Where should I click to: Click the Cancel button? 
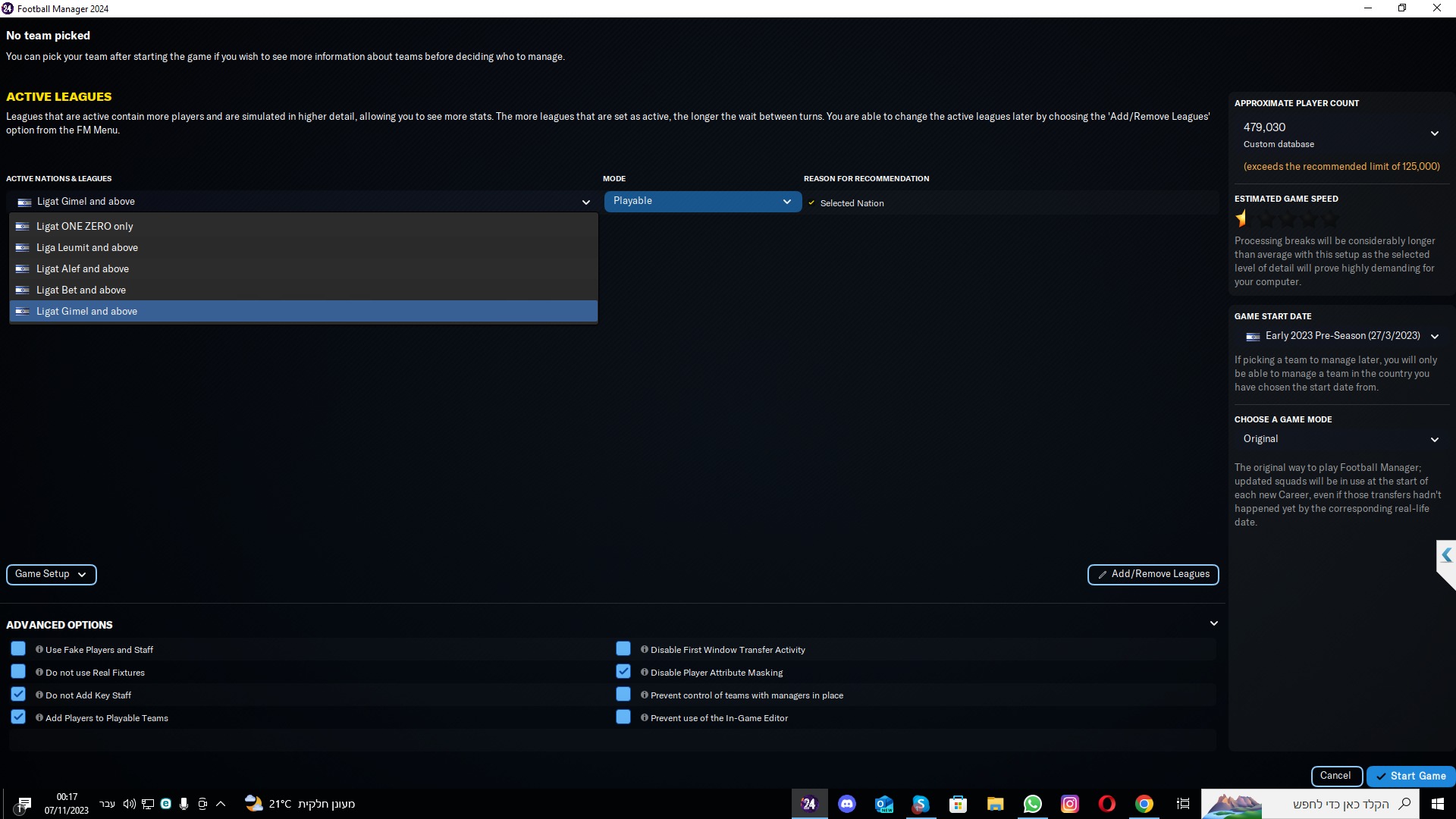coord(1336,776)
